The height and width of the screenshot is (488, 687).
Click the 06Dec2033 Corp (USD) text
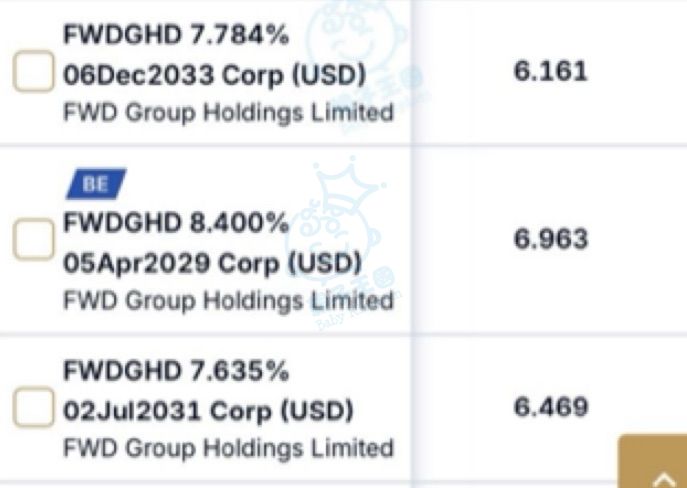click(x=215, y=75)
